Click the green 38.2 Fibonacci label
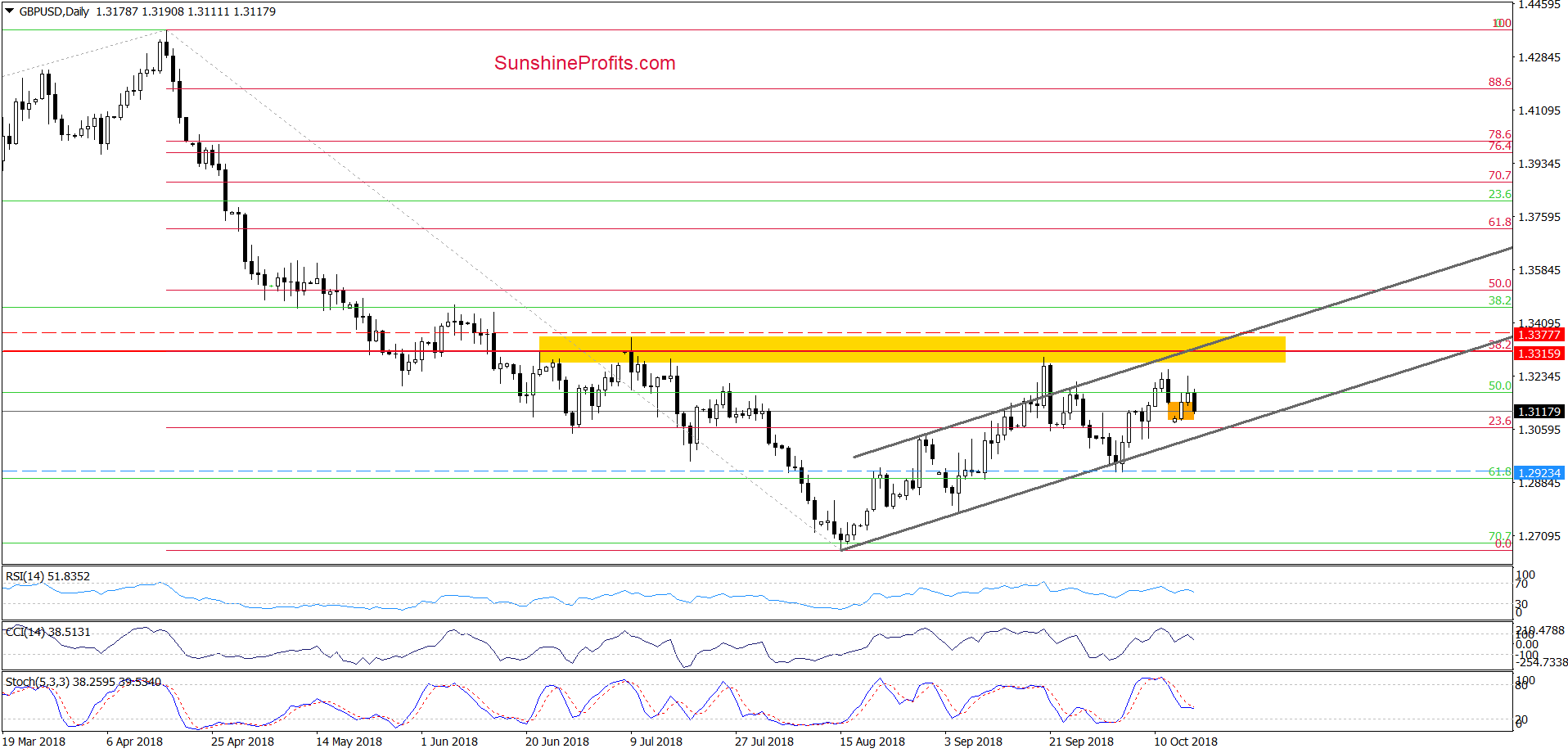Screen dimensions: 1568x753 point(1499,300)
